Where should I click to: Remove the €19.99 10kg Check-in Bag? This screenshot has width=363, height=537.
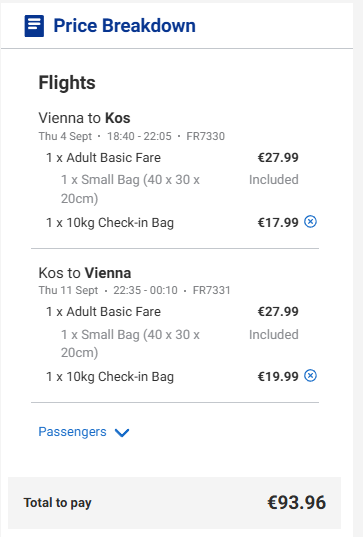(311, 376)
